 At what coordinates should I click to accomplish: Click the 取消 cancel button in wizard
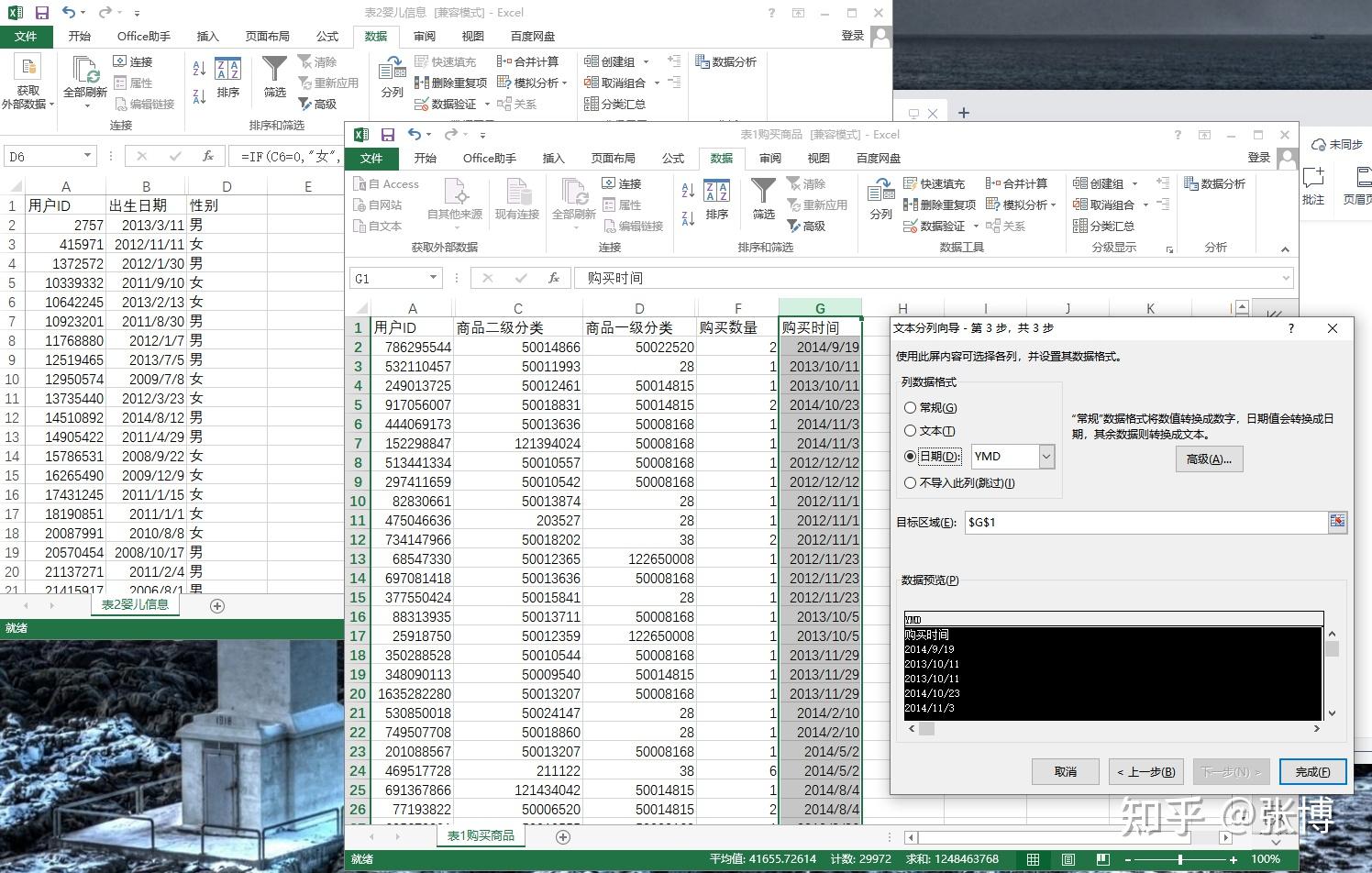pos(1065,771)
